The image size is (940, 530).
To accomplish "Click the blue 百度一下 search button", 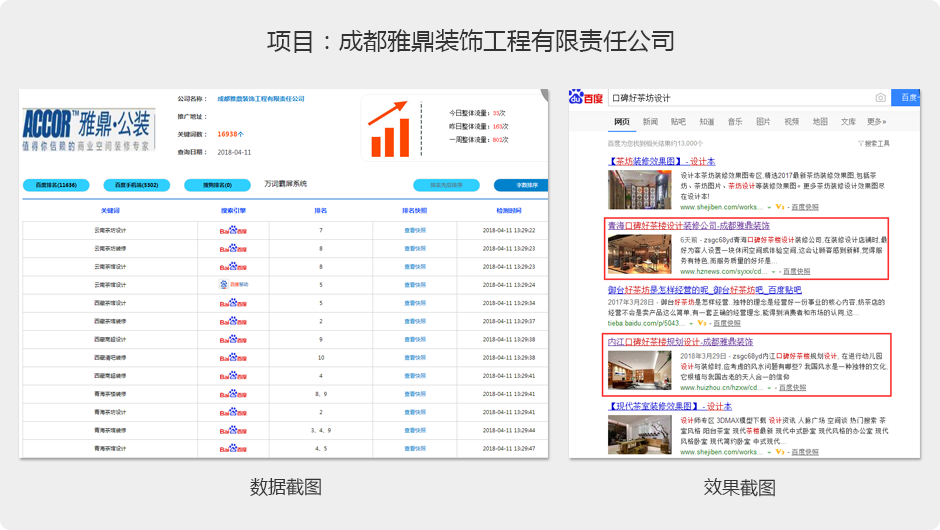I will tap(906, 98).
